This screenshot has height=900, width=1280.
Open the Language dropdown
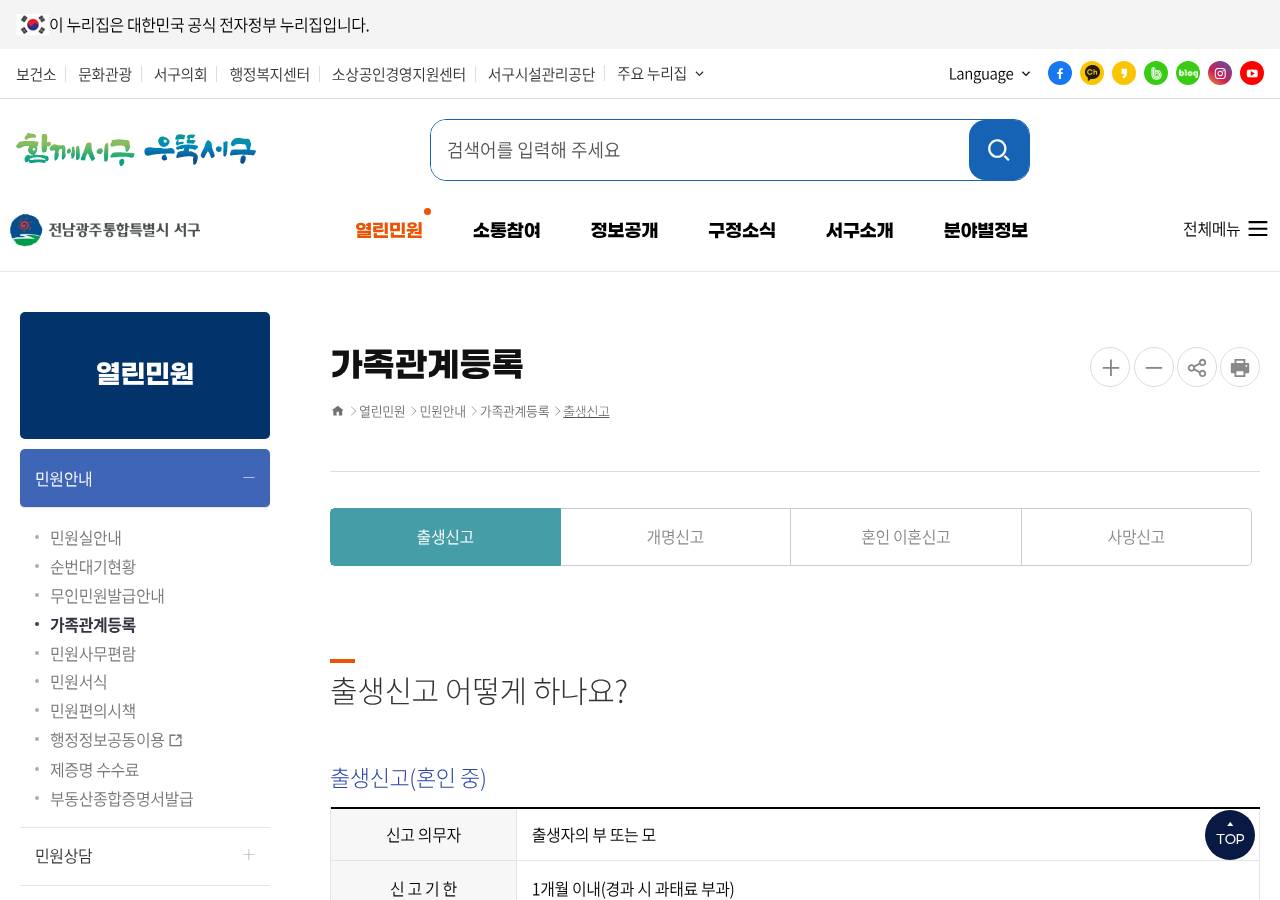990,74
